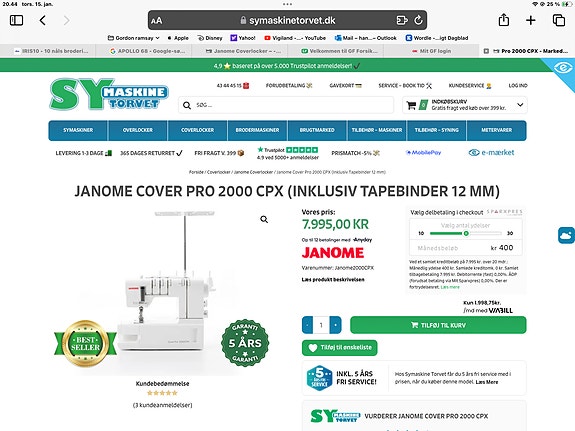Open a new tab with plus icon
Screen dimensions: 575x431
[x=530, y=20]
